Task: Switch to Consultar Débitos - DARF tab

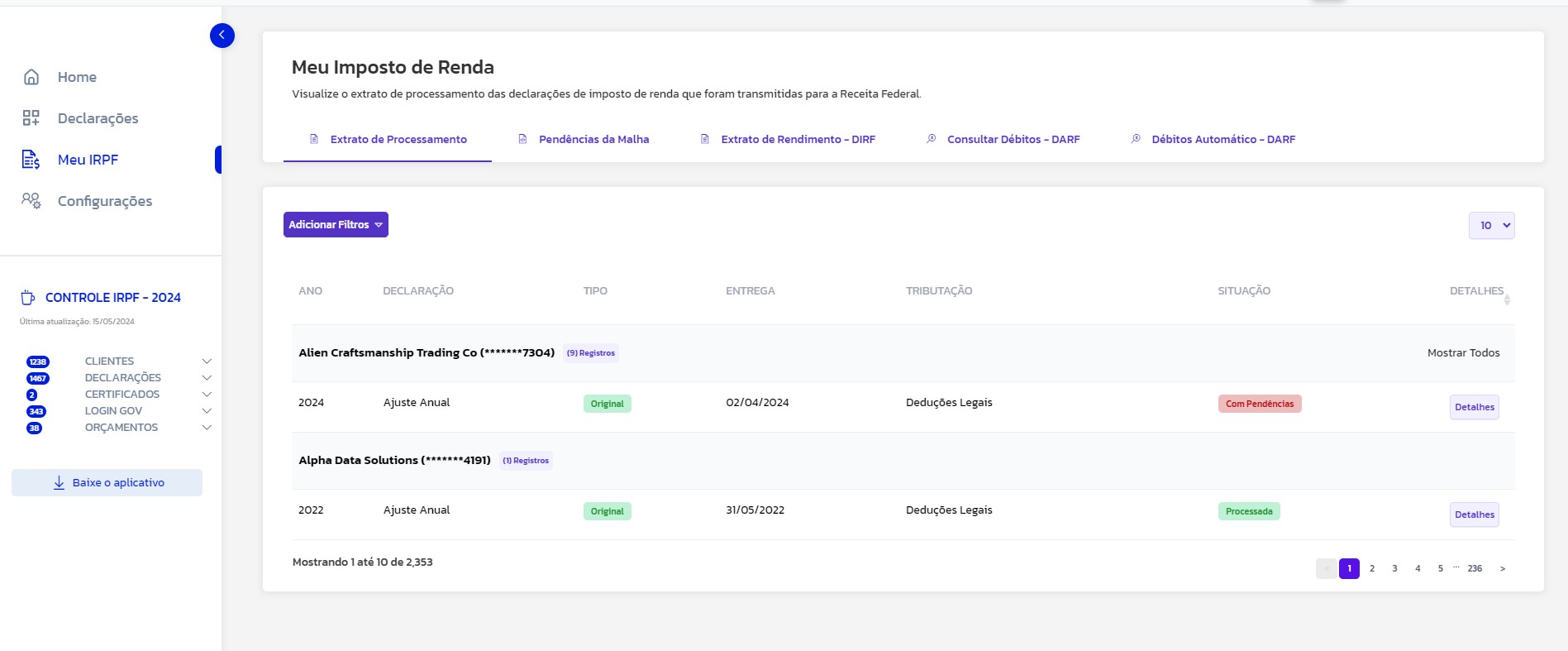Action: 1003,140
